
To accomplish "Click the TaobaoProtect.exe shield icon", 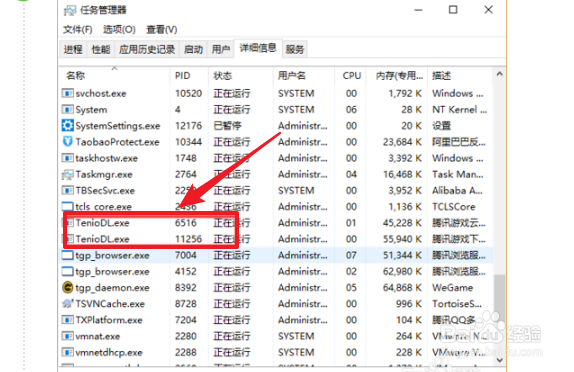I will click(67, 142).
